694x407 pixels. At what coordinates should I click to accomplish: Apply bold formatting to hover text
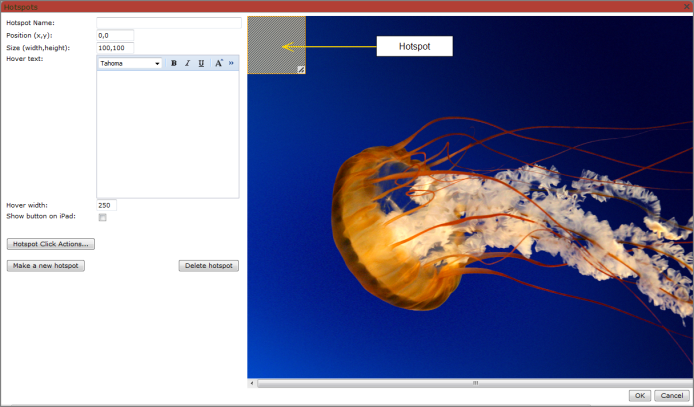pyautogui.click(x=174, y=63)
